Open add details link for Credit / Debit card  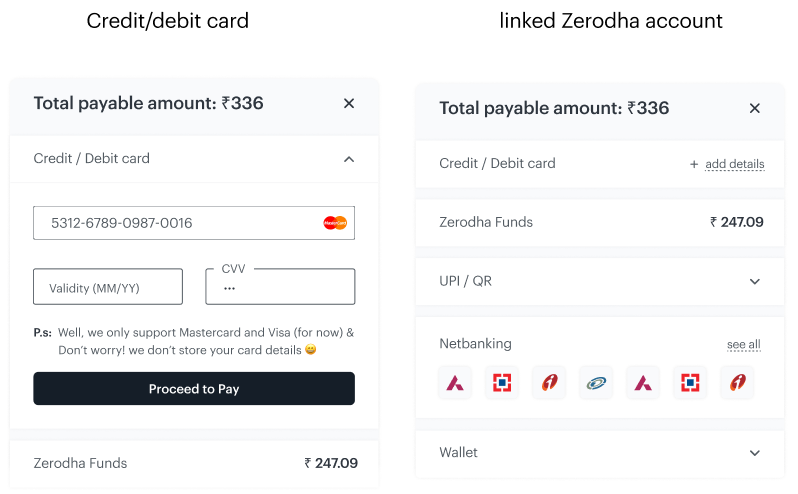tap(735, 164)
